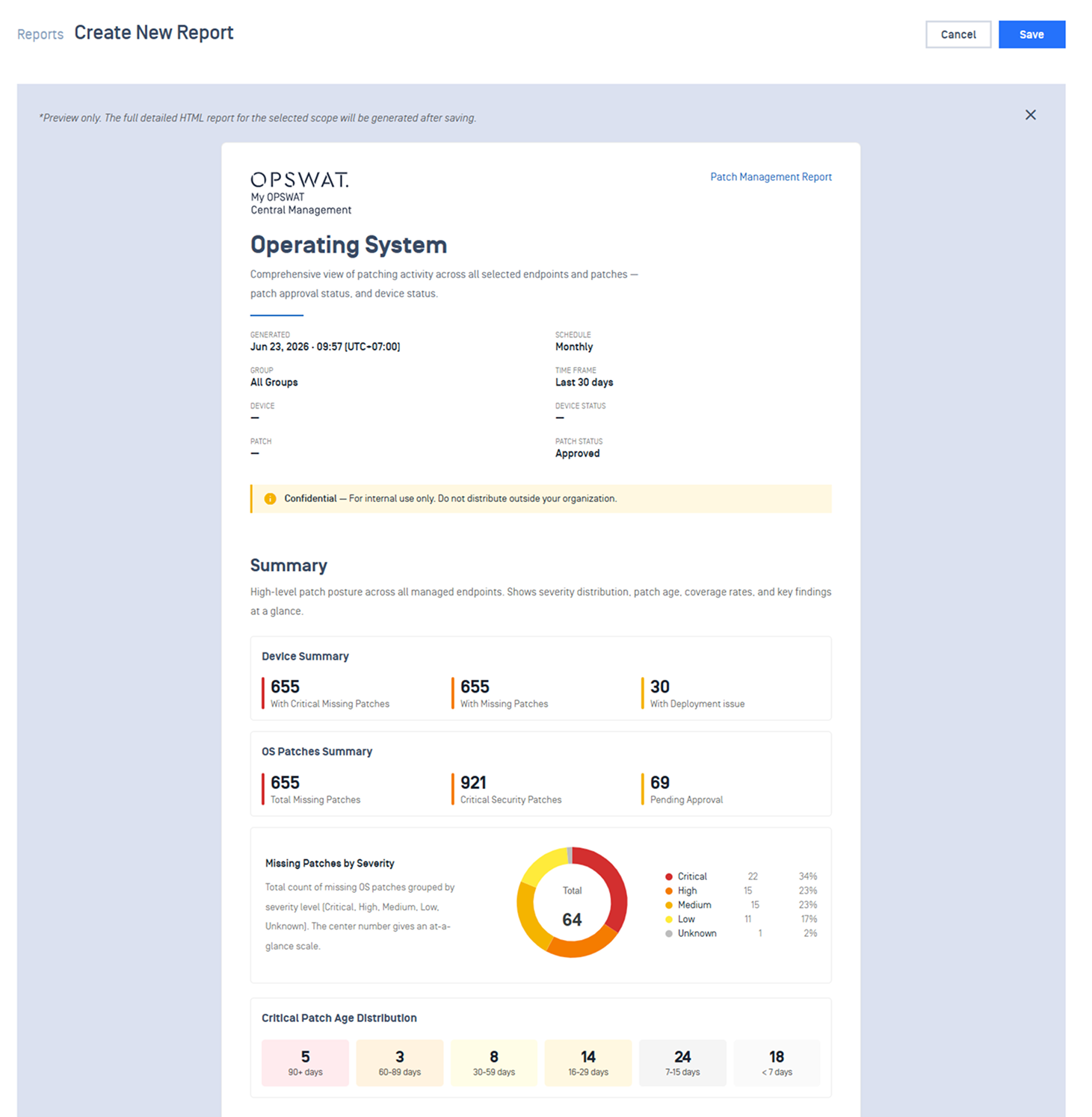Click the 'Operating System' report title
The width and height of the screenshot is (1092, 1117).
tap(348, 245)
